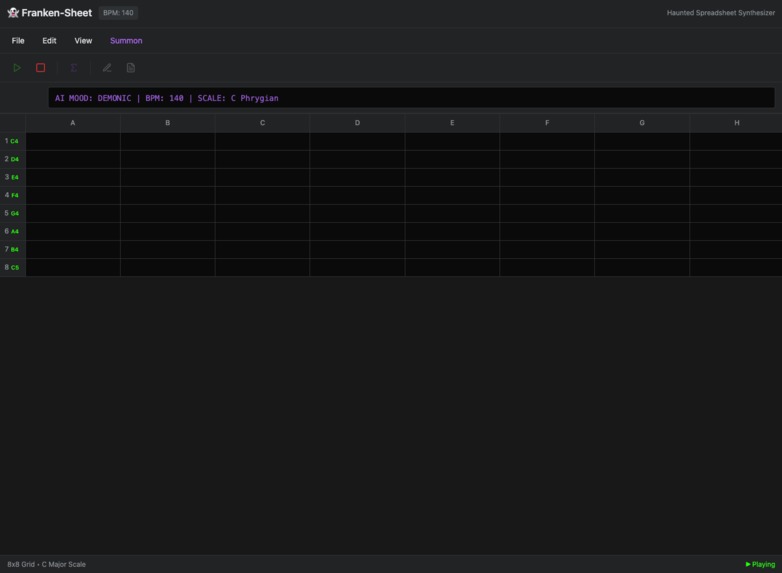
Task: Start playback with the green play icon
Action: click(17, 68)
